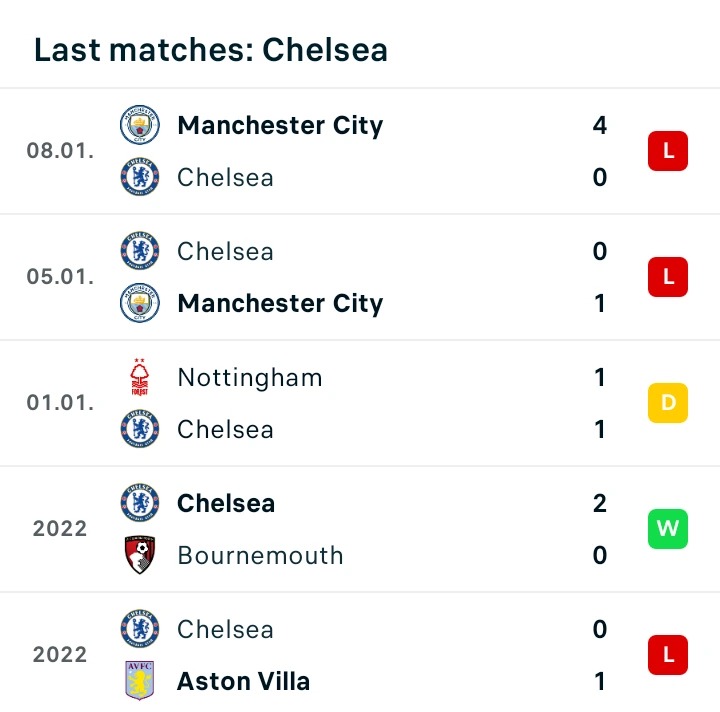Select the 01.01. match date
This screenshot has width=720, height=712.
pyautogui.click(x=60, y=403)
